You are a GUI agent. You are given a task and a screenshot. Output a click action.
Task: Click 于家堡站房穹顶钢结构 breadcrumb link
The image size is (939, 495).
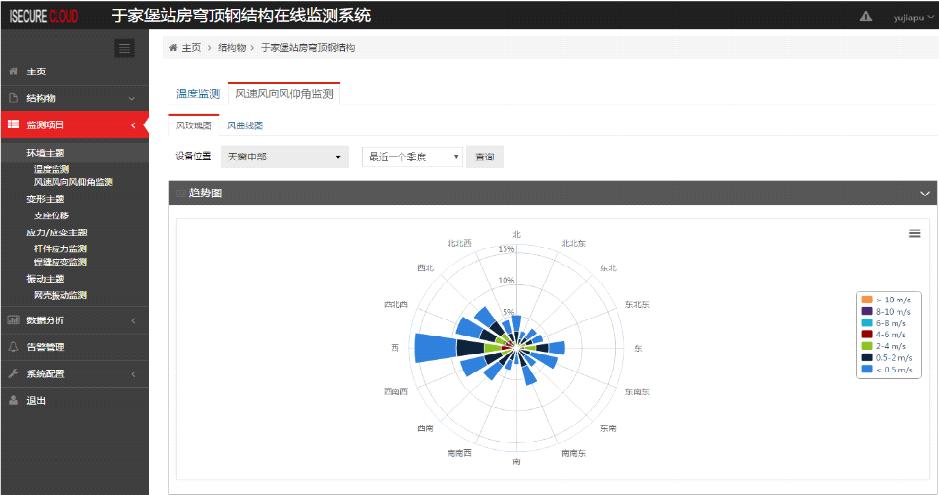click(308, 47)
